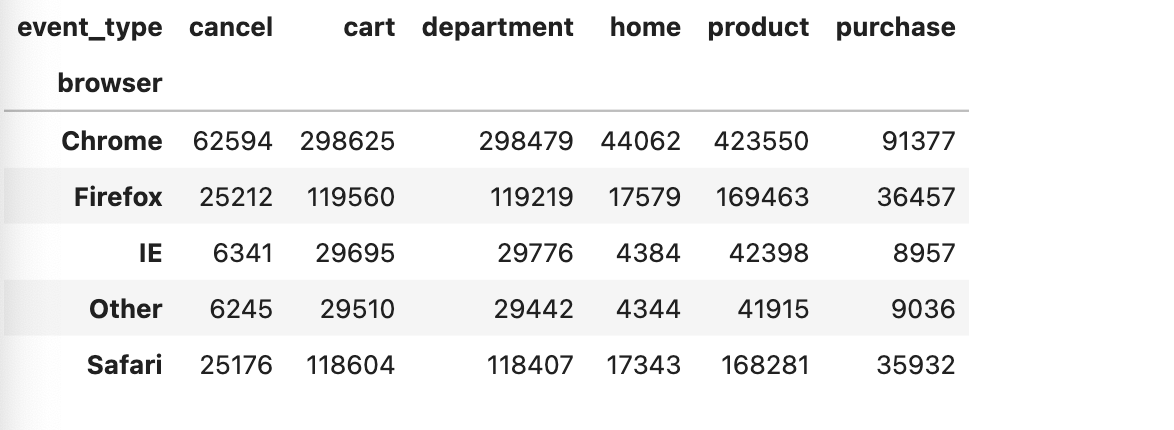Select the Firefox row label

coord(118,197)
